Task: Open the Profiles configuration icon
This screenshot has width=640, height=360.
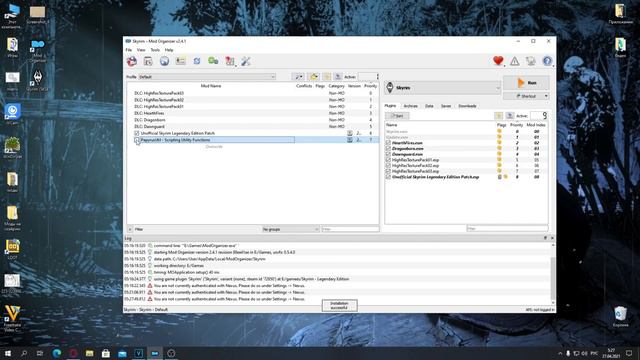Action: 180,61
